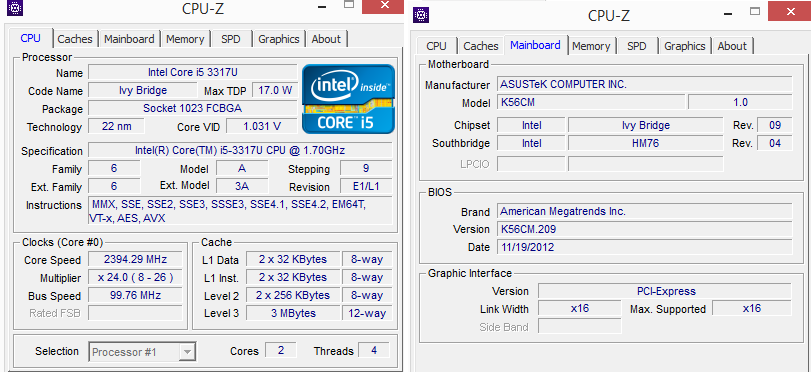The height and width of the screenshot is (372, 811).
Task: Go to SPD tab in right CPU-Z window
Action: 637,46
